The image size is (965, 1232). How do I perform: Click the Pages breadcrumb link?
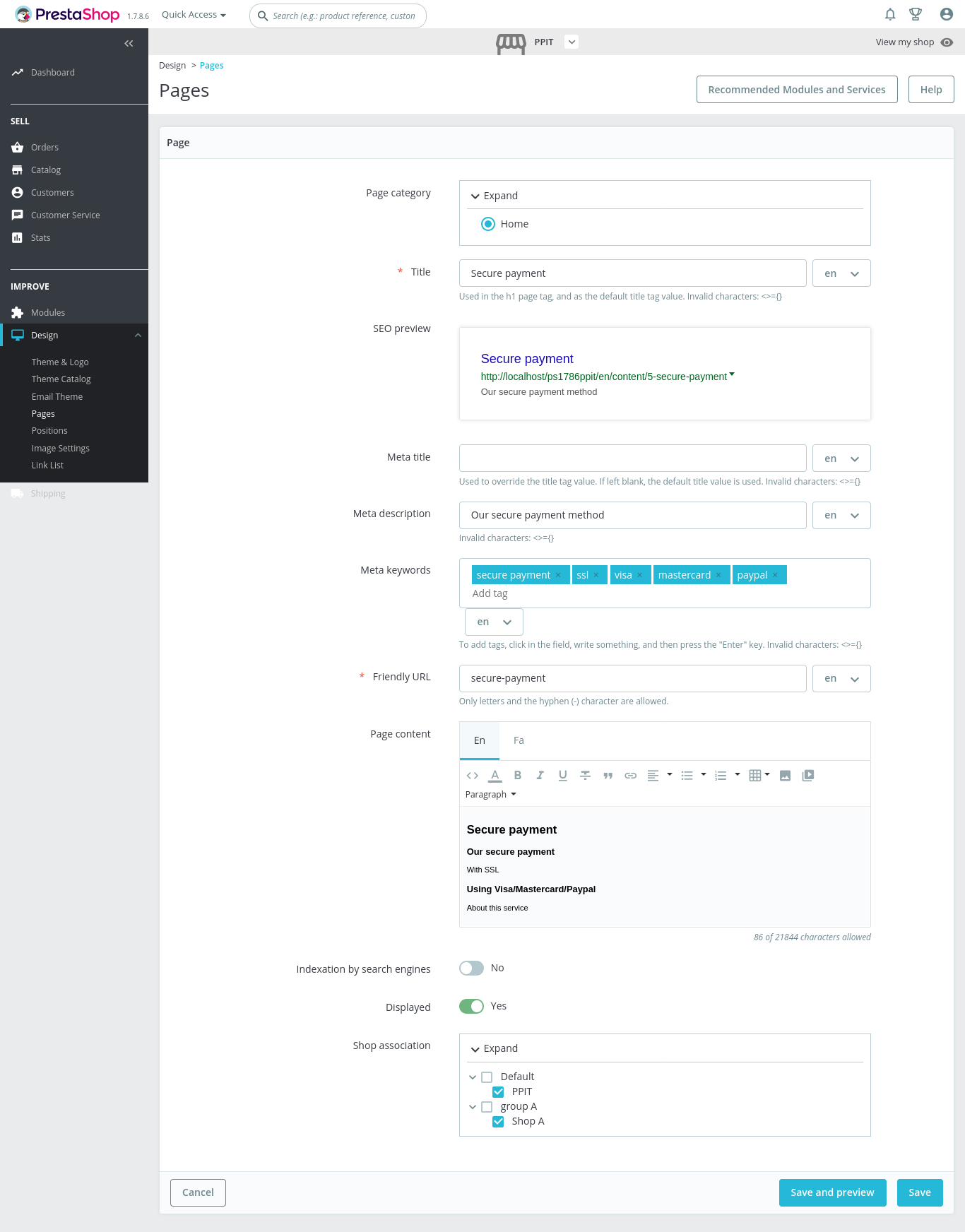[x=211, y=66]
